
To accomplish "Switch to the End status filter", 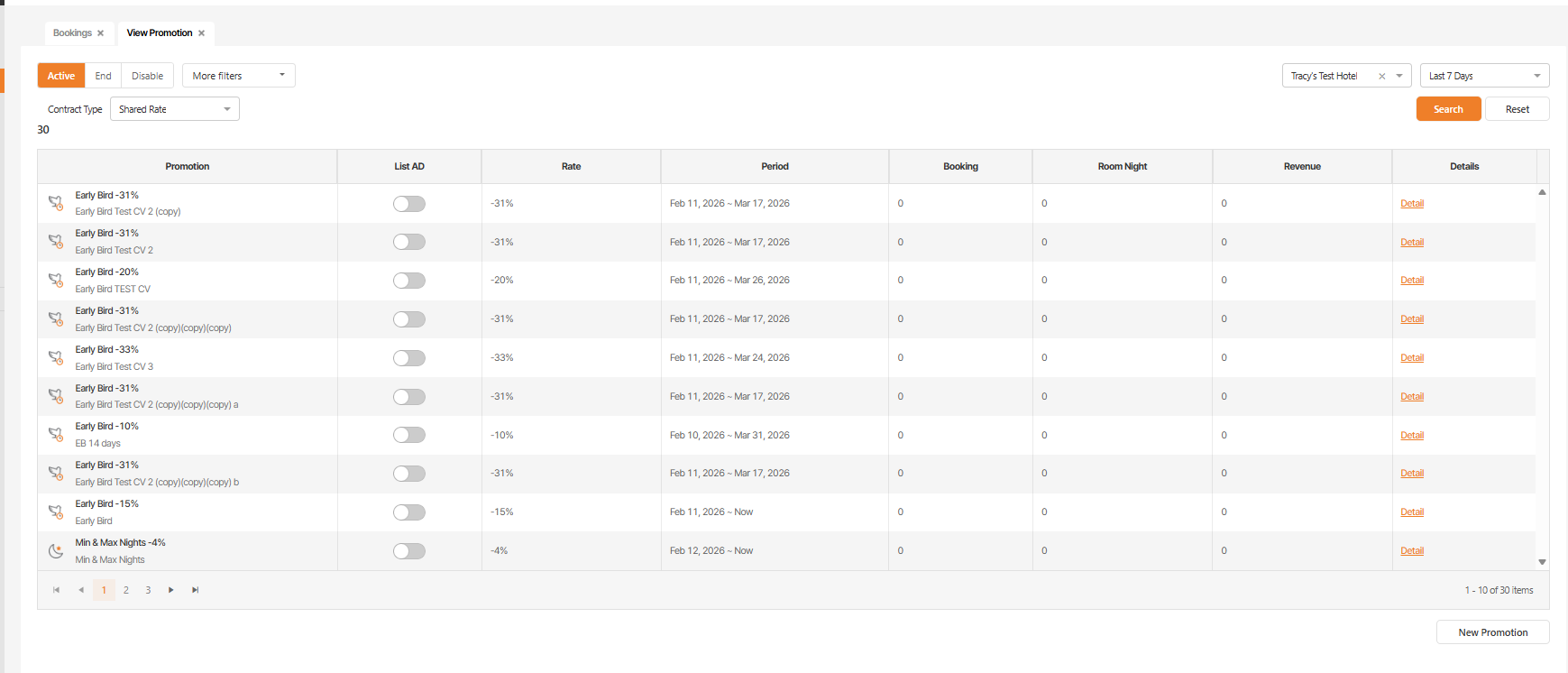I will tap(103, 76).
